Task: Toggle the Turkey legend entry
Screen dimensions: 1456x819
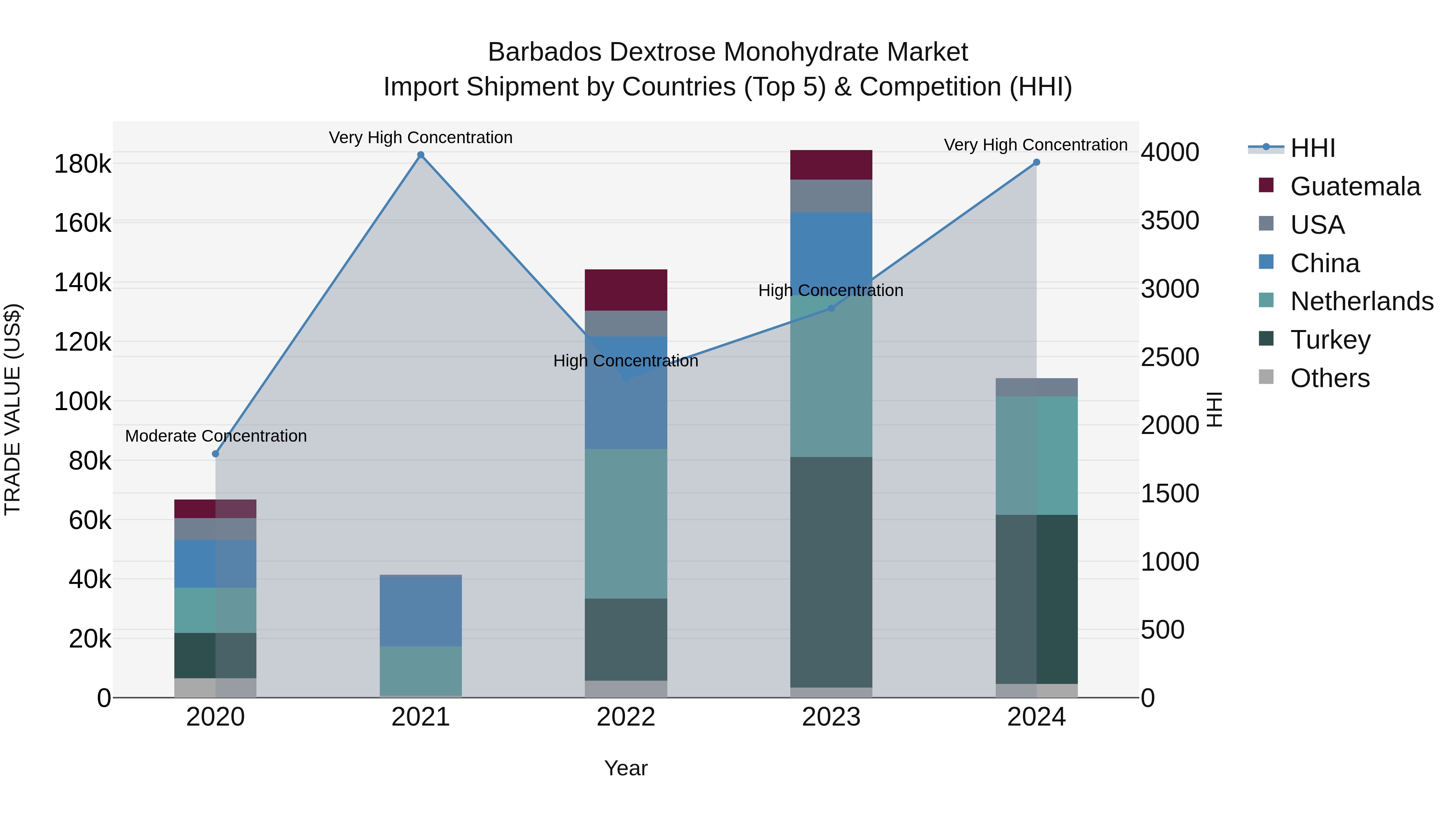Action: pos(1315,340)
